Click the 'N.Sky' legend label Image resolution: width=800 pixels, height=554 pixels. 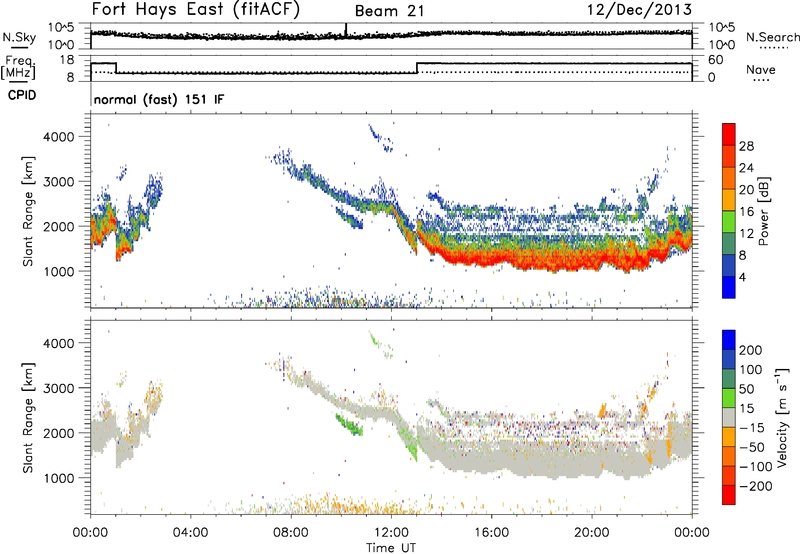(x=19, y=37)
